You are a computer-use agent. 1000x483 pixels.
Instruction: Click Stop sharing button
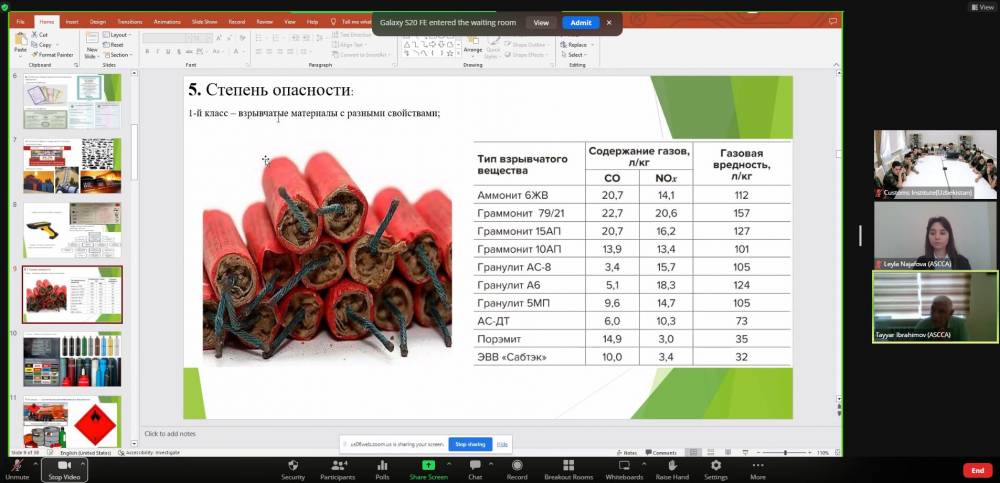[471, 444]
